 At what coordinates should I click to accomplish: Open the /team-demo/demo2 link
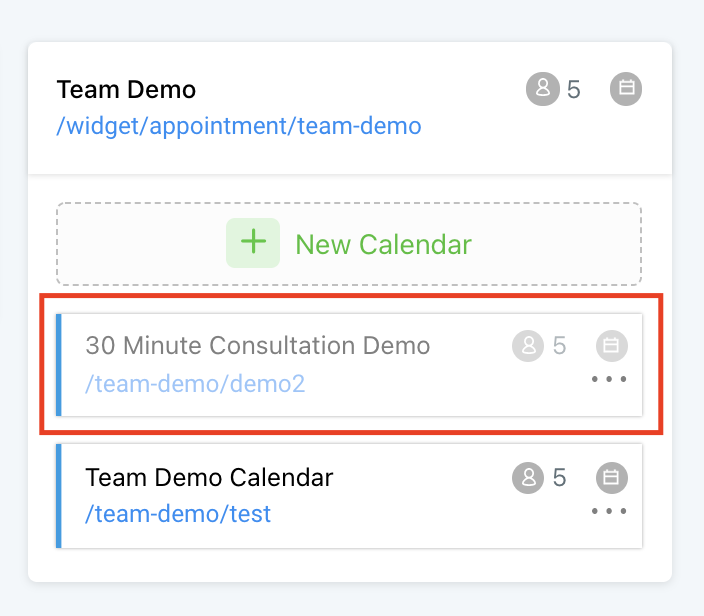click(195, 383)
